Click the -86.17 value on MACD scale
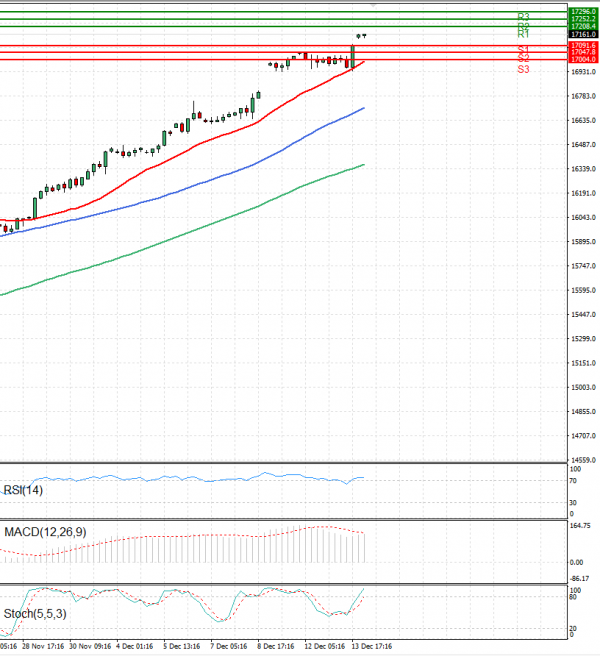The height and width of the screenshot is (656, 600). click(579, 579)
